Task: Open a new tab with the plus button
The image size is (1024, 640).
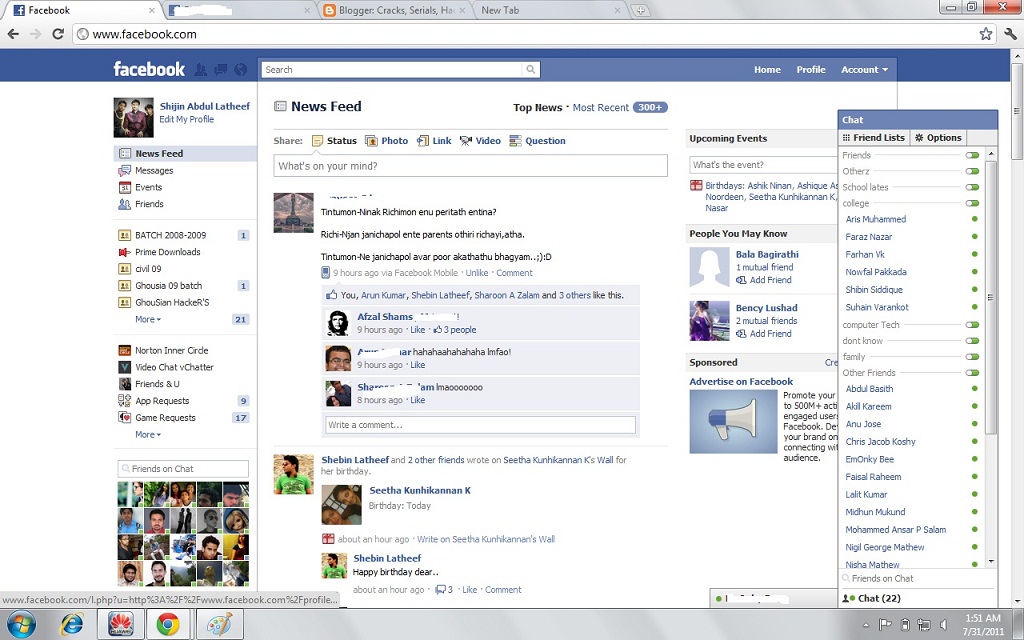Action: (x=641, y=10)
